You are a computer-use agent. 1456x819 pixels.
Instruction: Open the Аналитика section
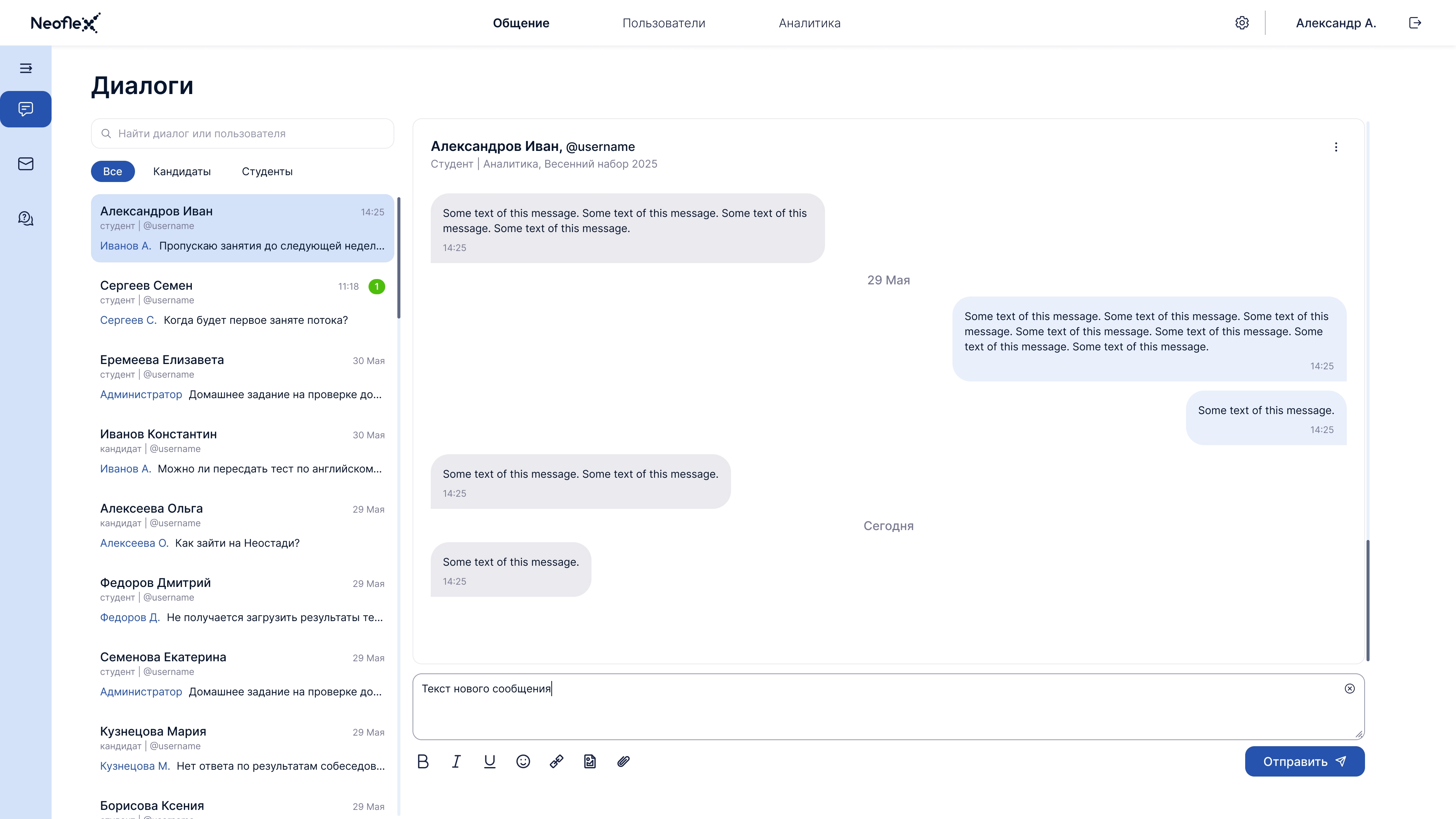click(x=810, y=23)
